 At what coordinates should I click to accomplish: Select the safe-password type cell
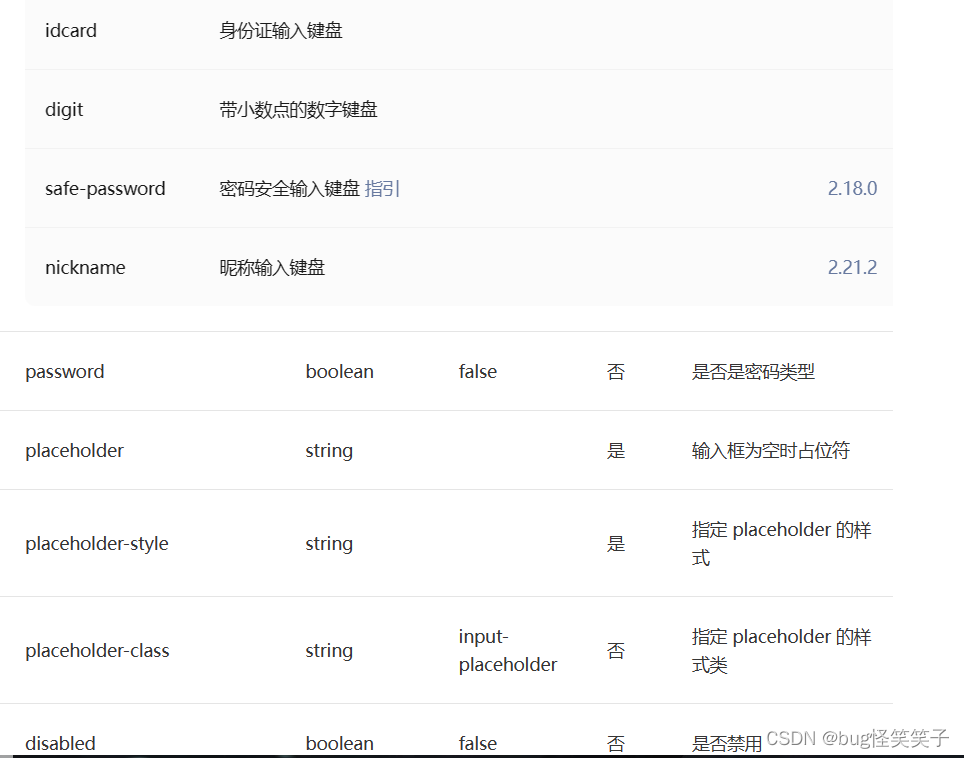105,188
